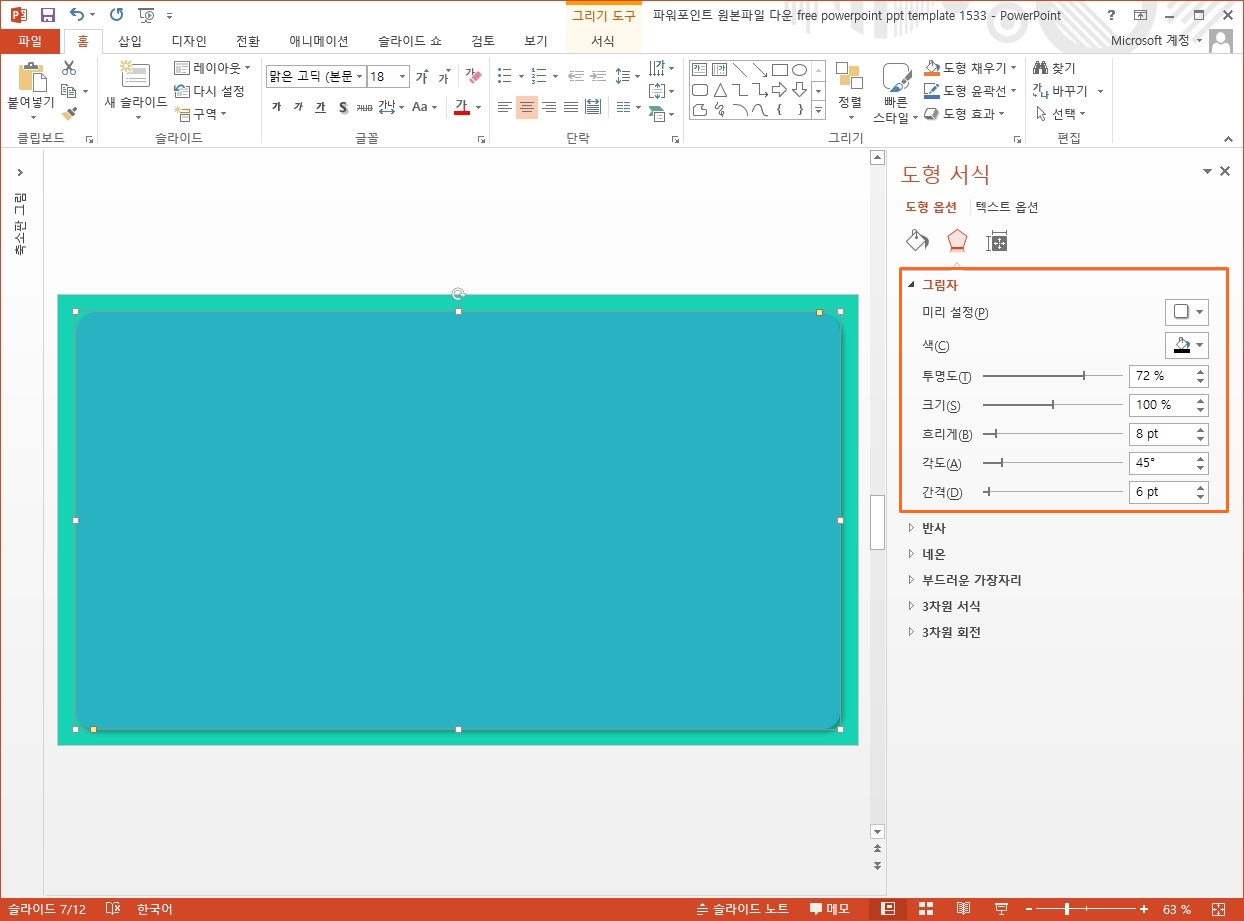
Task: Open the font name dropdown 맑은 고딕
Action: (x=359, y=77)
